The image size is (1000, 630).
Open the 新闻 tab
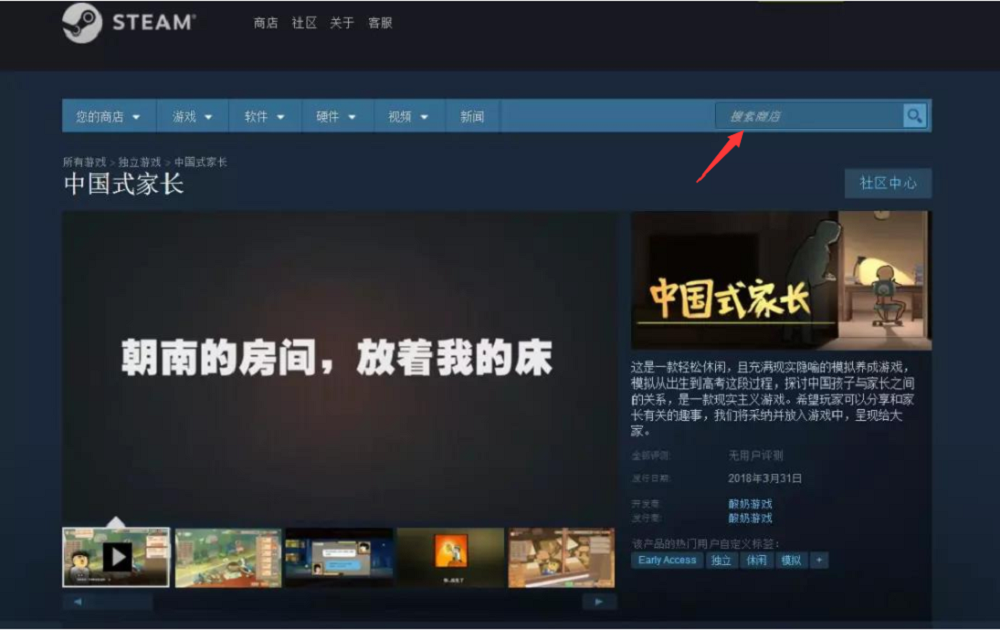coord(473,117)
